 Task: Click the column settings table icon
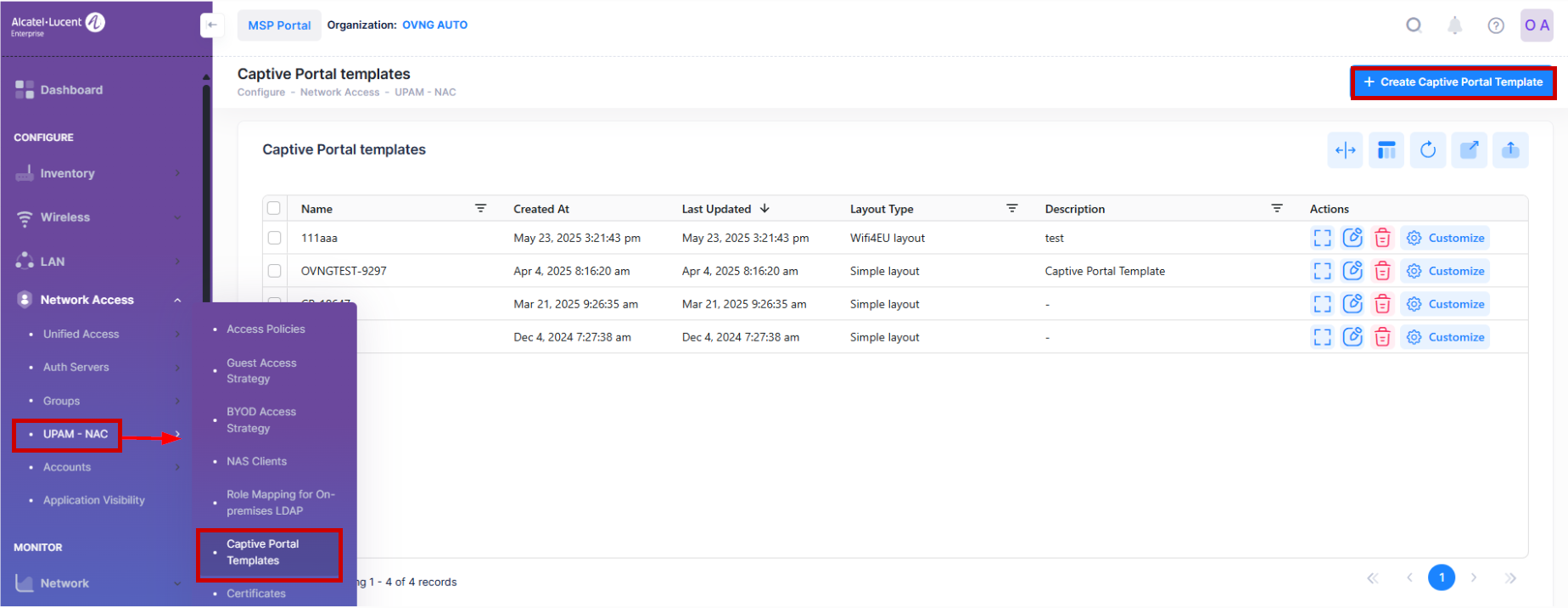pos(1386,150)
